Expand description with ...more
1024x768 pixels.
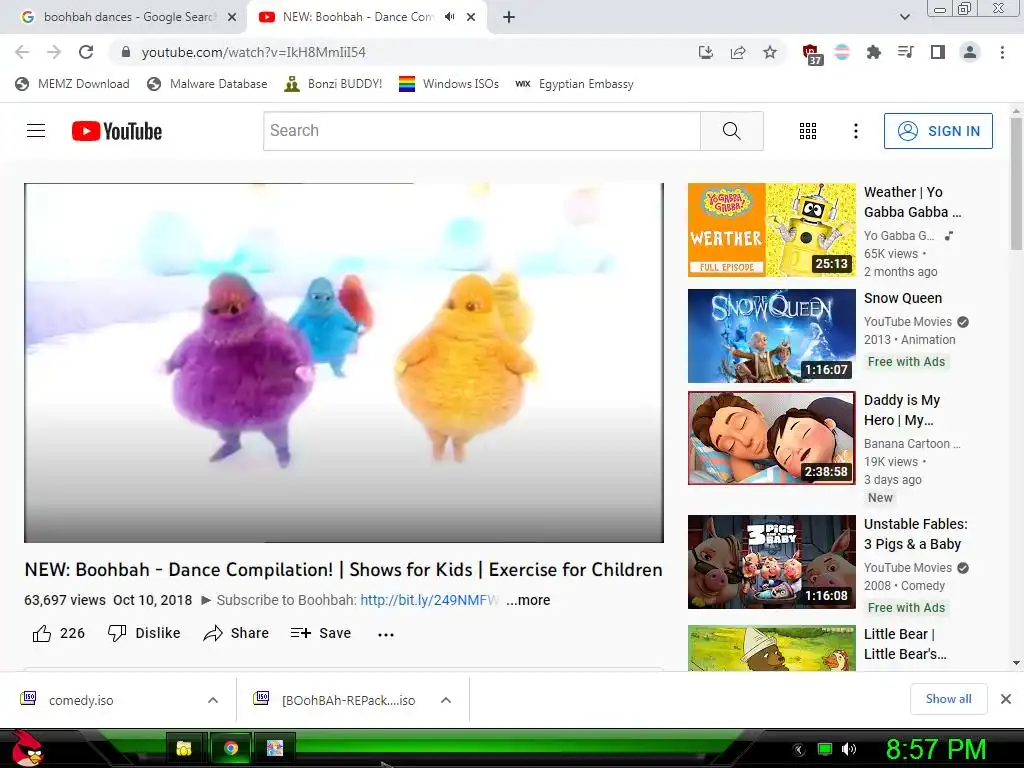[x=528, y=600]
